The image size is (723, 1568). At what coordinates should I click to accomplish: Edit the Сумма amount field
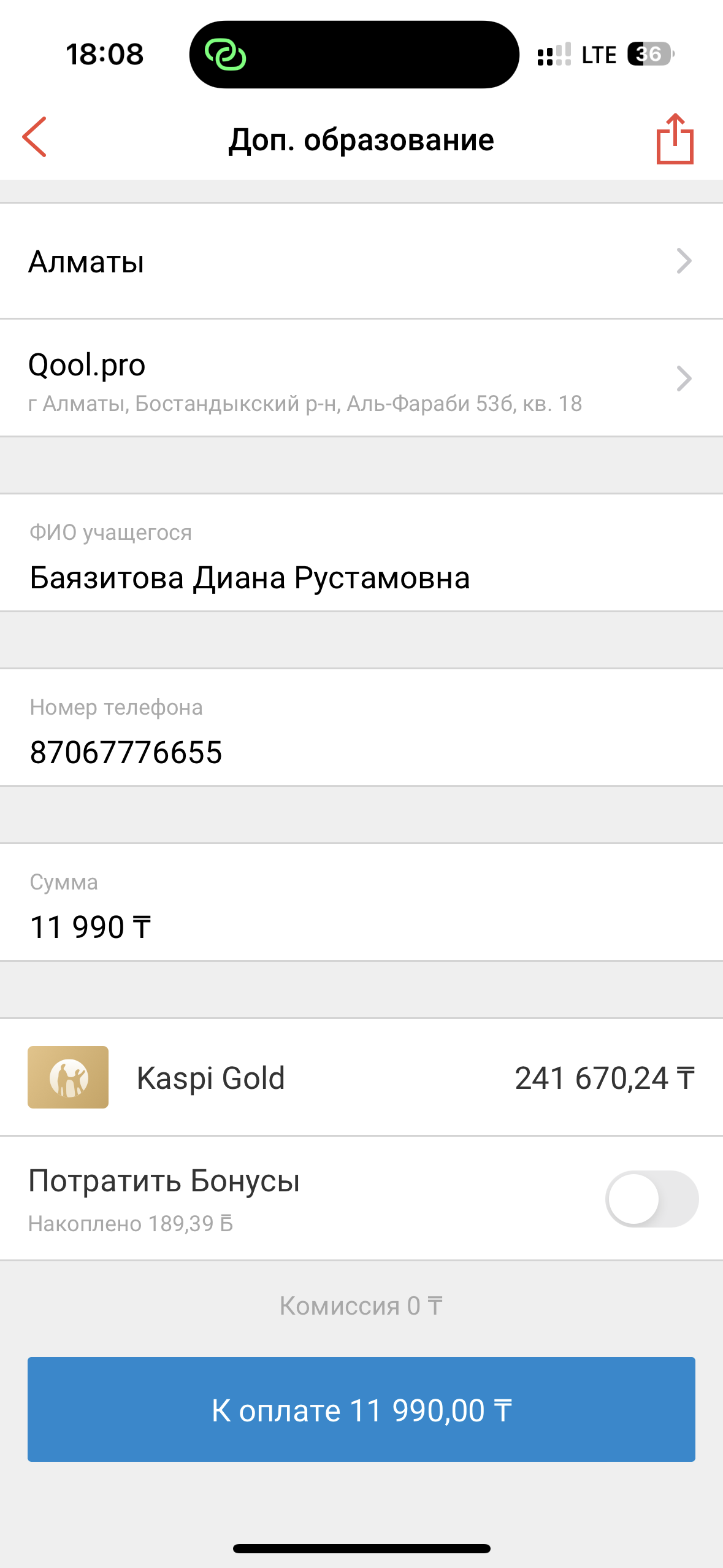point(91,927)
